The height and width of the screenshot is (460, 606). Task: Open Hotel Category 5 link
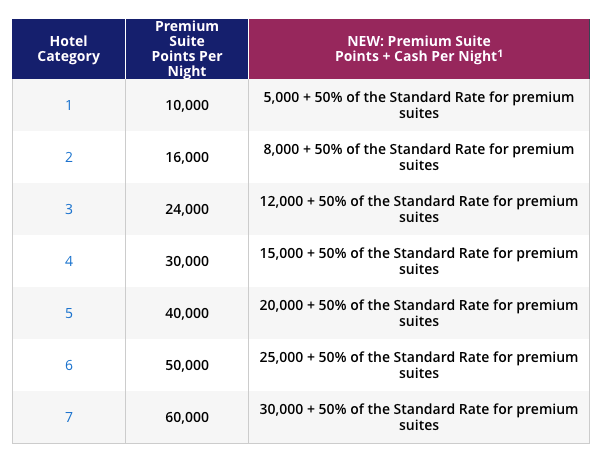tap(69, 313)
